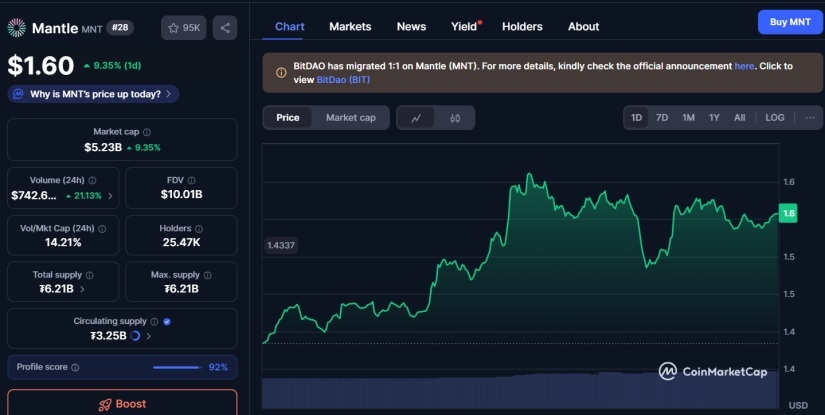Click the #28 rank badge

120,28
